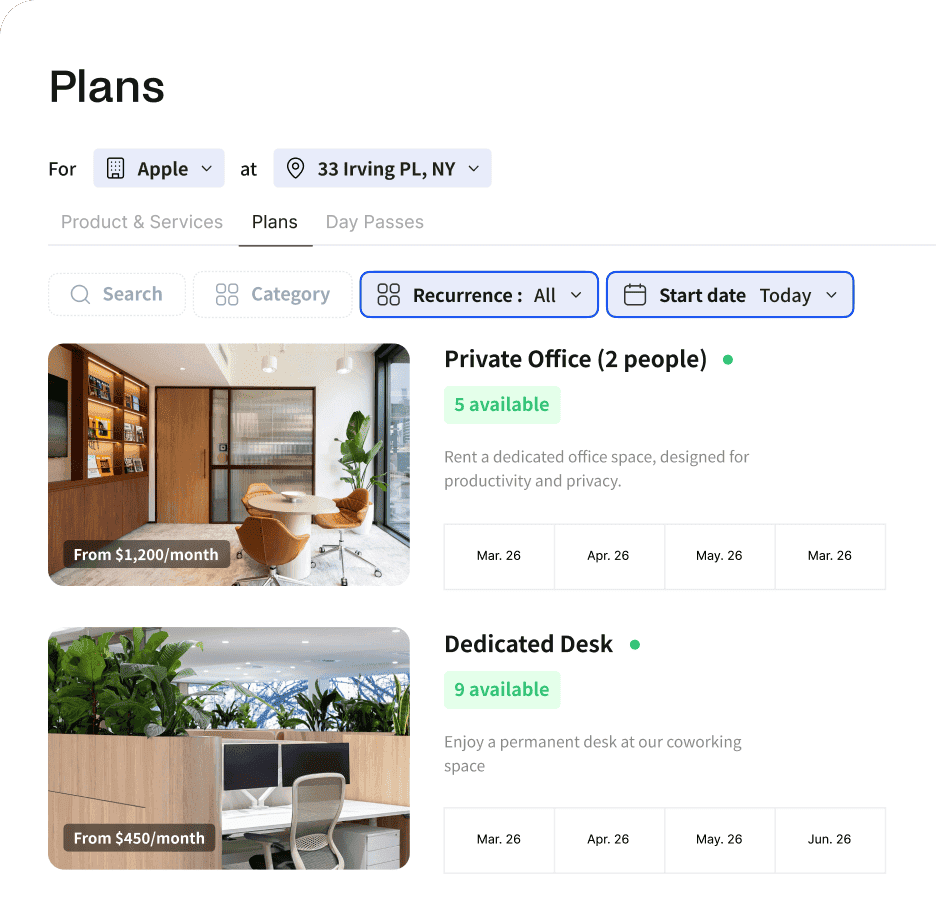Focus the Search input field
Image resolution: width=936 pixels, height=909 pixels.
(x=117, y=294)
